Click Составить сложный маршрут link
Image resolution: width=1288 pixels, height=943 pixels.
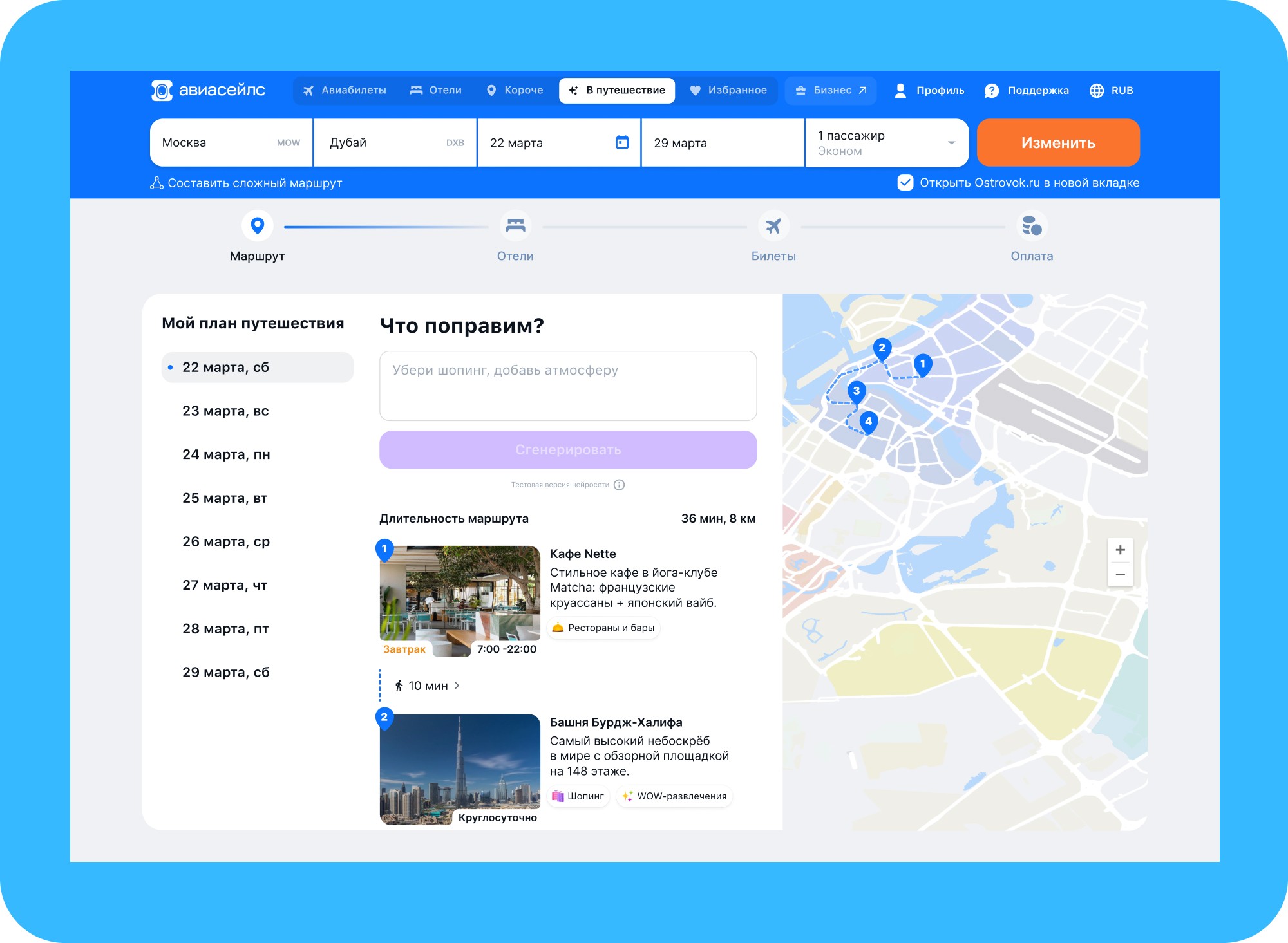coord(247,183)
